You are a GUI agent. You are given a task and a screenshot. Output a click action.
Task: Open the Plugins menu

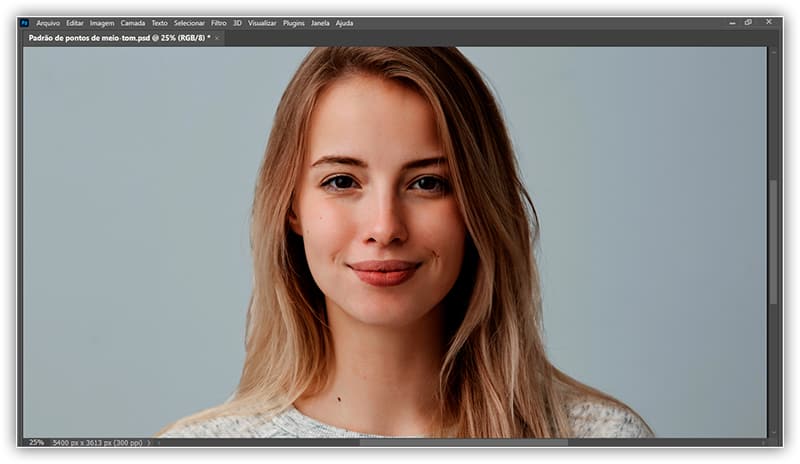click(x=293, y=23)
